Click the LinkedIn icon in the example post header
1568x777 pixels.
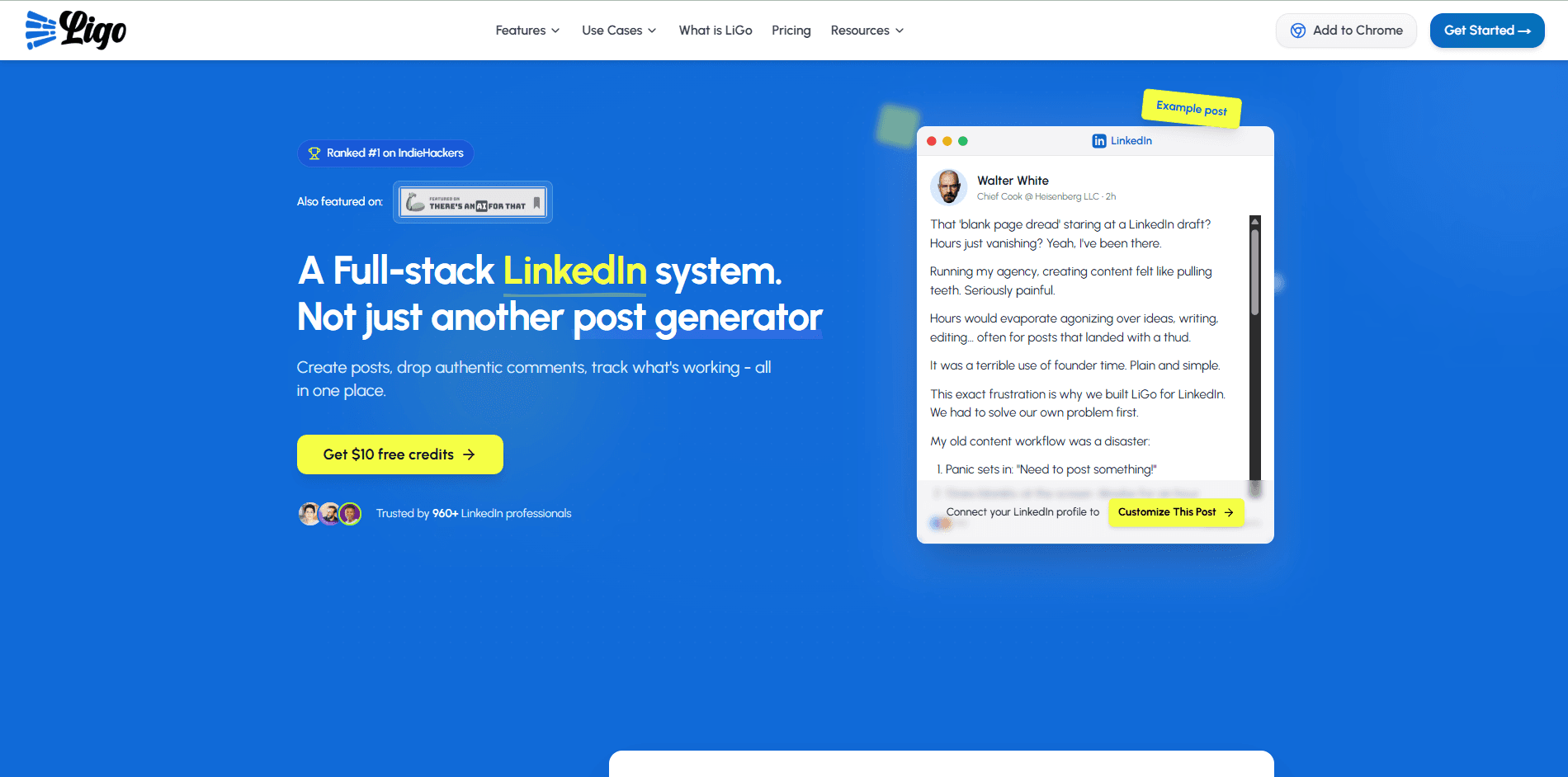(1099, 140)
